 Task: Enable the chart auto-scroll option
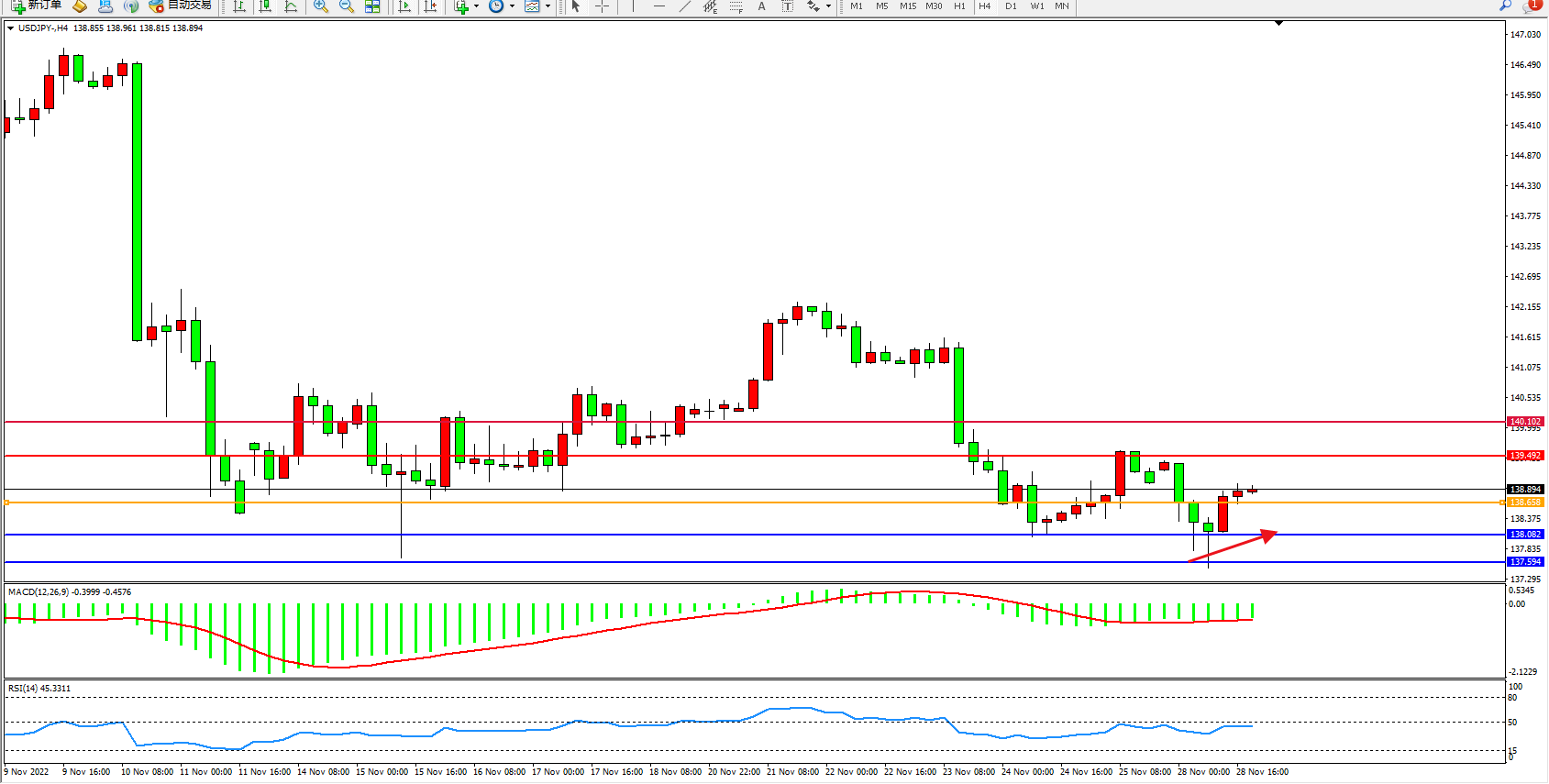tap(404, 6)
